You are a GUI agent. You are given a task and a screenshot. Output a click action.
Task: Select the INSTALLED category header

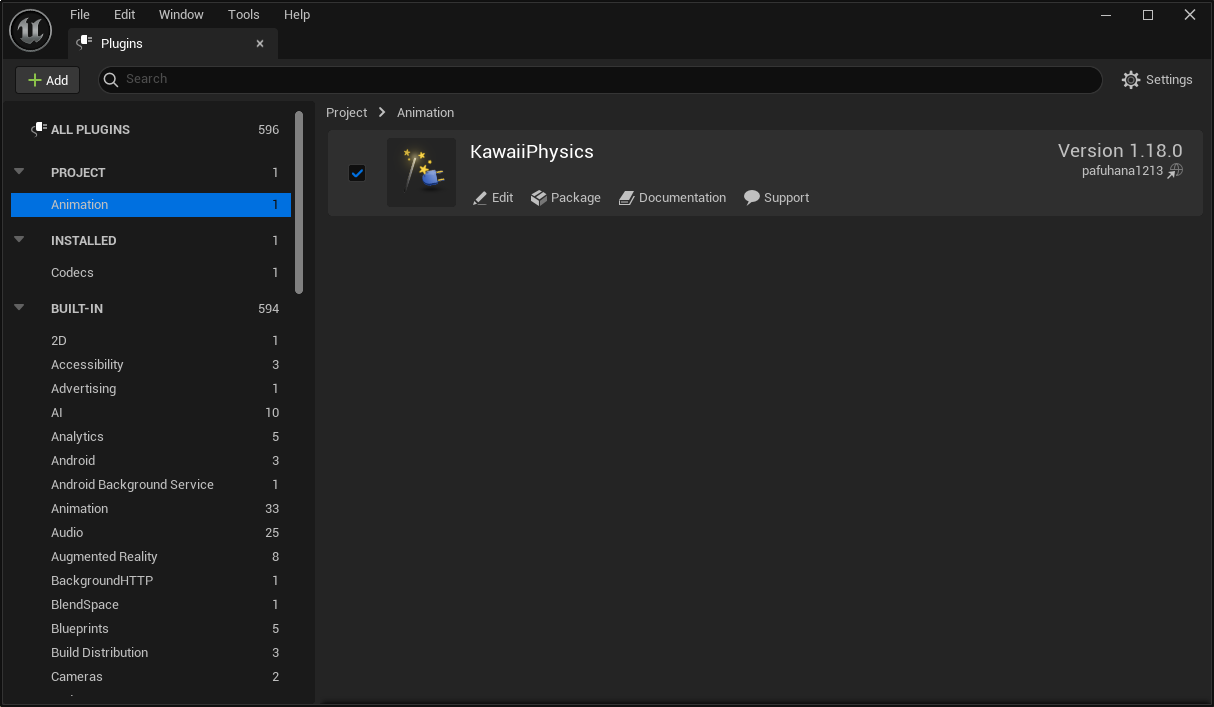click(151, 241)
